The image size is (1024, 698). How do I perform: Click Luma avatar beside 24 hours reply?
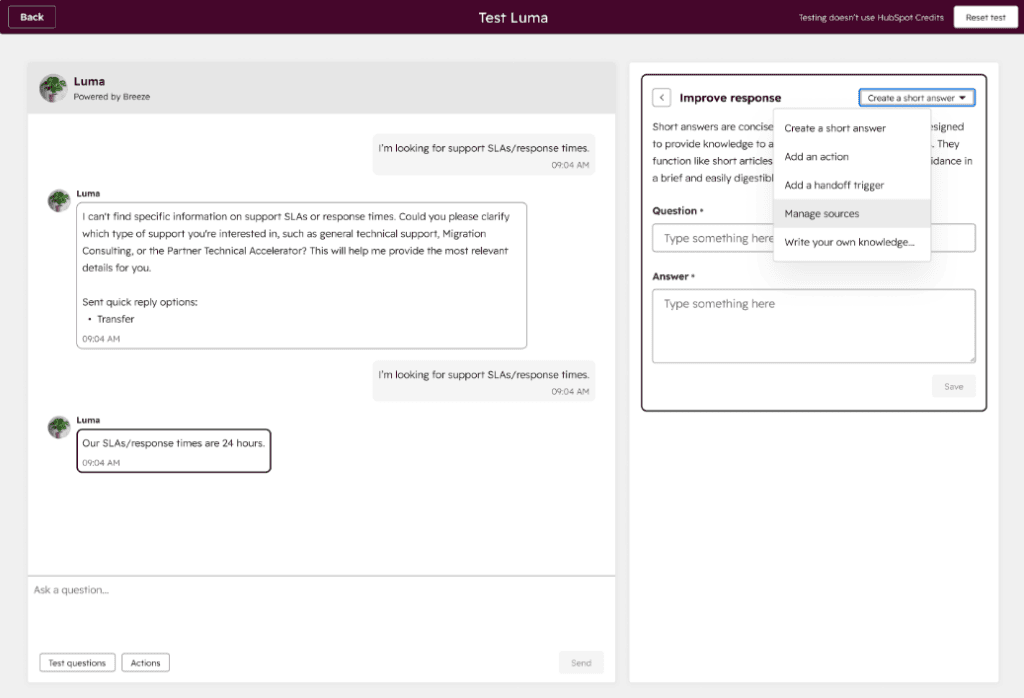pyautogui.click(x=59, y=427)
